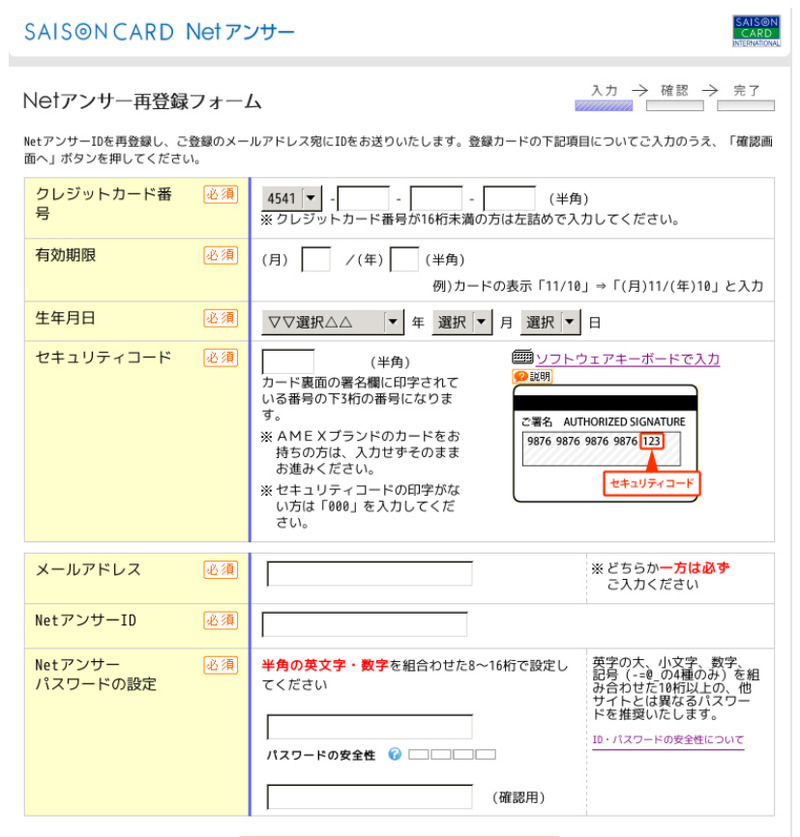
Task: Select the NetアンサーID input field
Action: point(364,624)
